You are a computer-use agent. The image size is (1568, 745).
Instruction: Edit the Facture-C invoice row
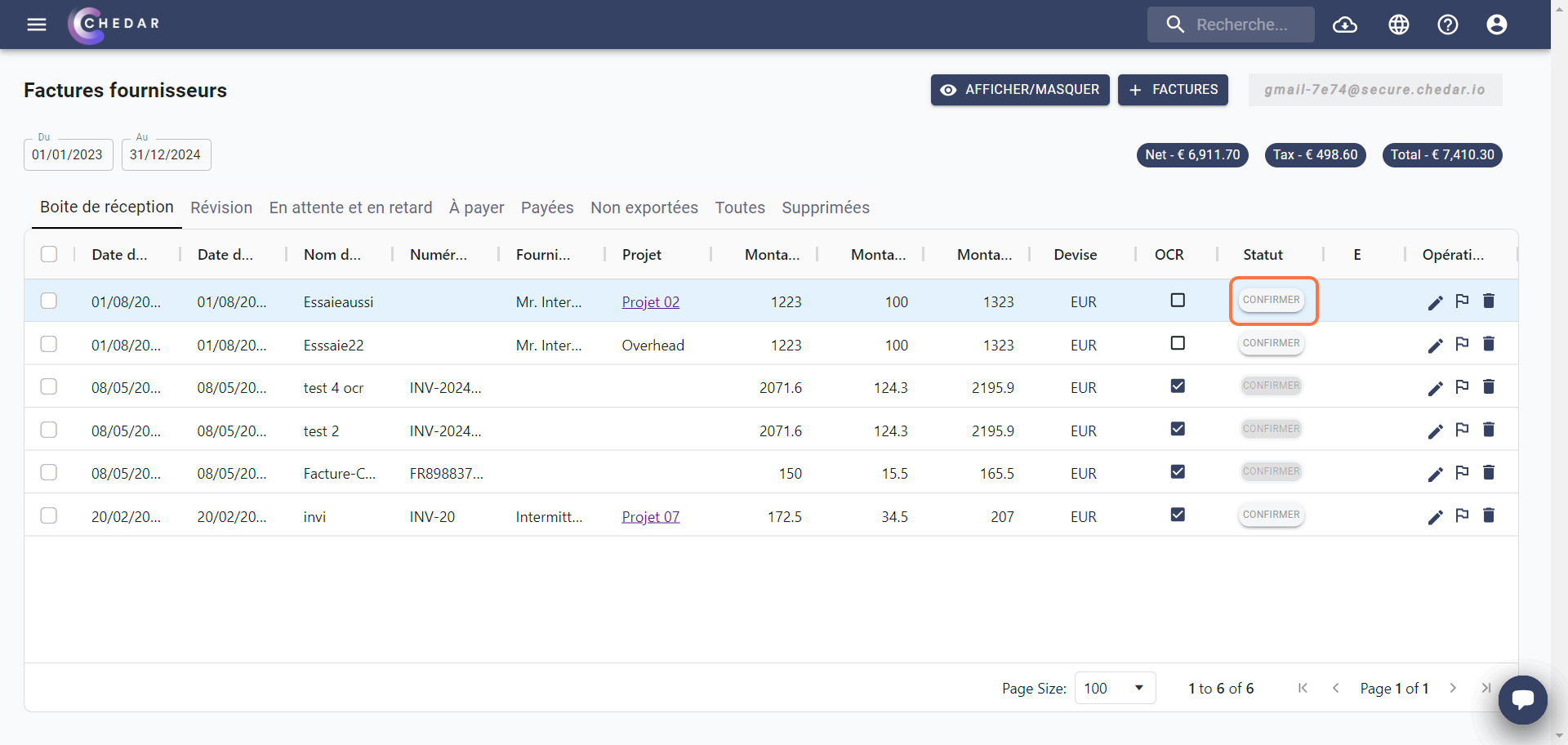[1436, 474]
